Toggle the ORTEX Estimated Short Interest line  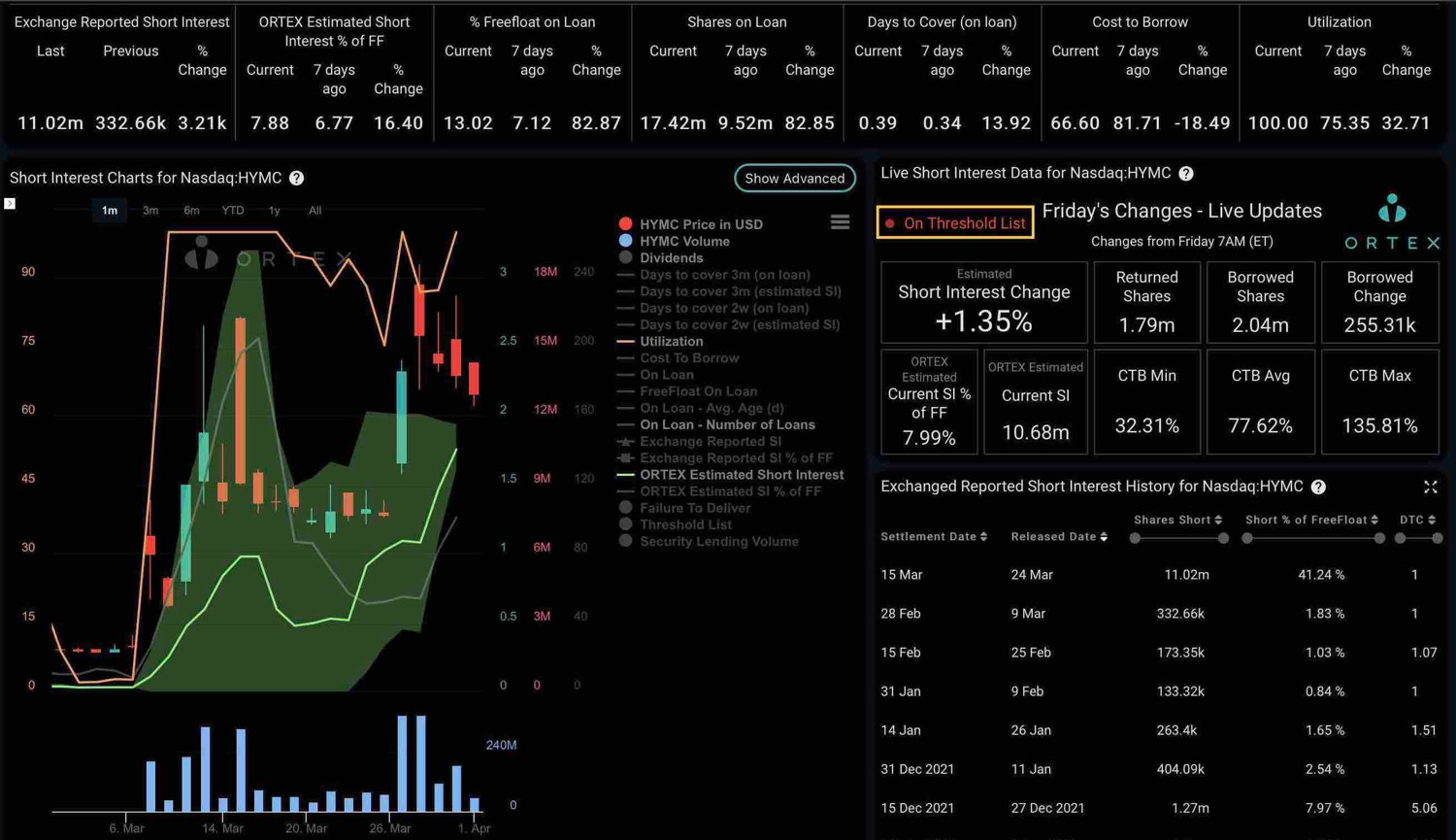(x=742, y=475)
